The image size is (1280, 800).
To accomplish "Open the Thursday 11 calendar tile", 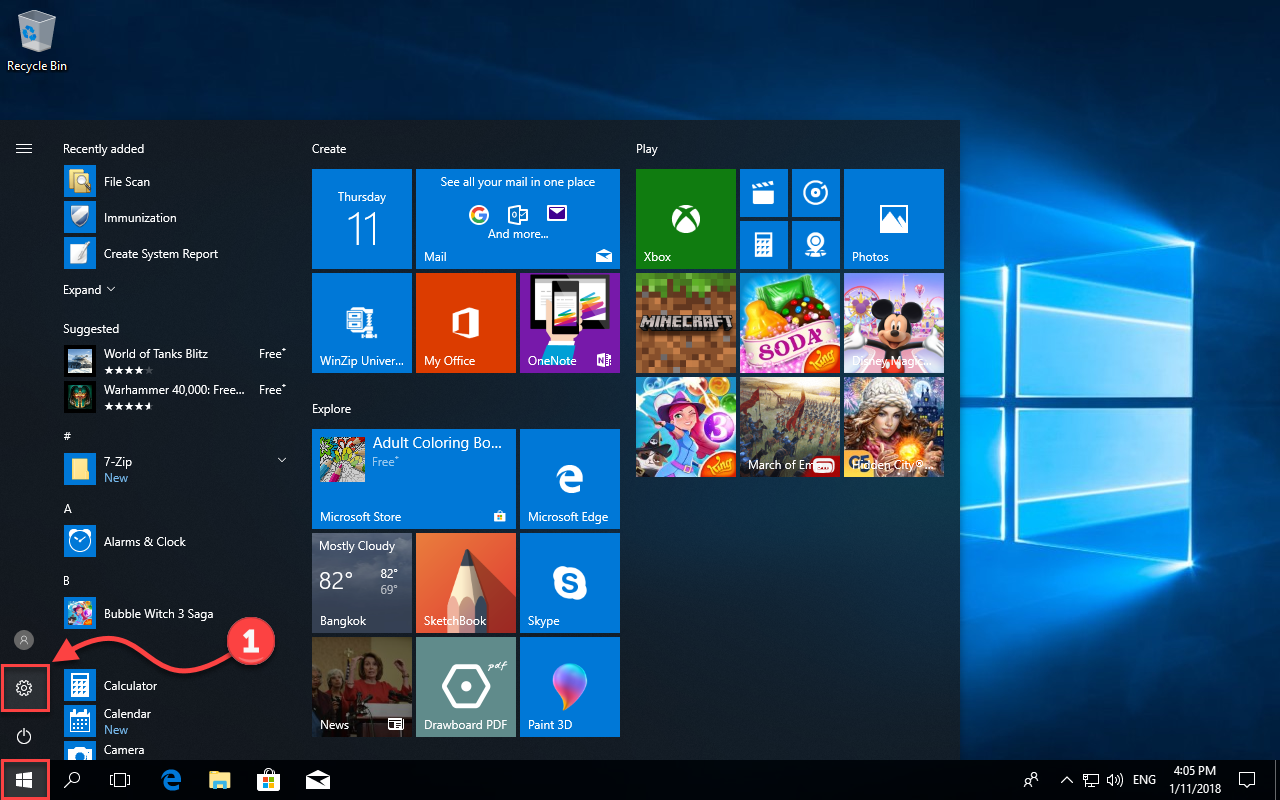I will (x=362, y=219).
